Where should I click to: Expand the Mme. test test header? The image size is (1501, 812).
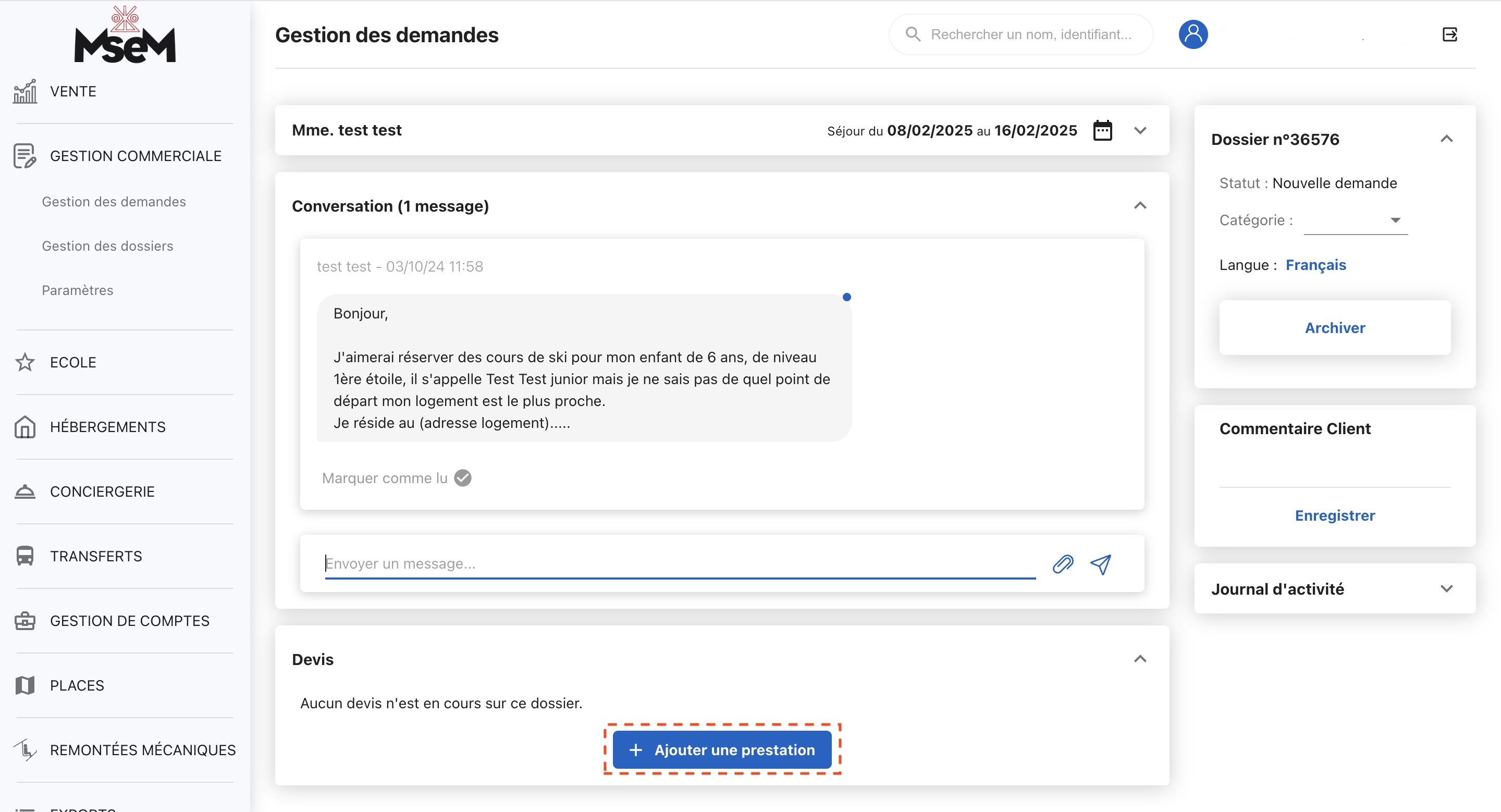pyautogui.click(x=1140, y=130)
